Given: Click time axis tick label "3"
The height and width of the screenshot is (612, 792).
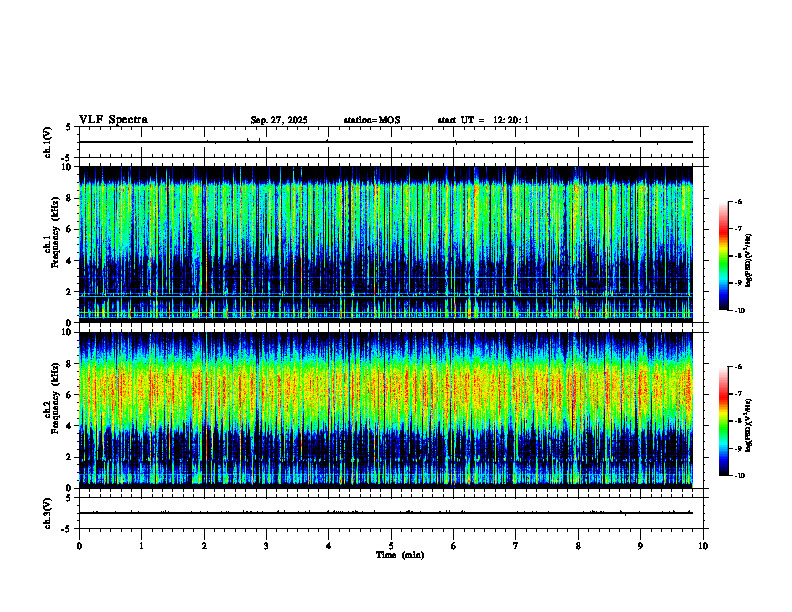Looking at the screenshot, I should pyautogui.click(x=266, y=546).
